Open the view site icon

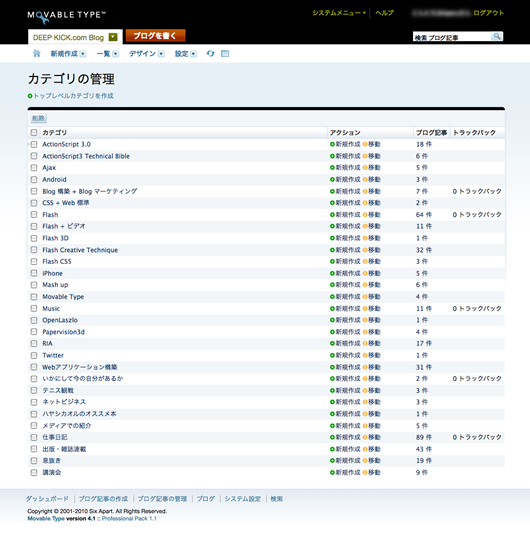click(x=225, y=54)
